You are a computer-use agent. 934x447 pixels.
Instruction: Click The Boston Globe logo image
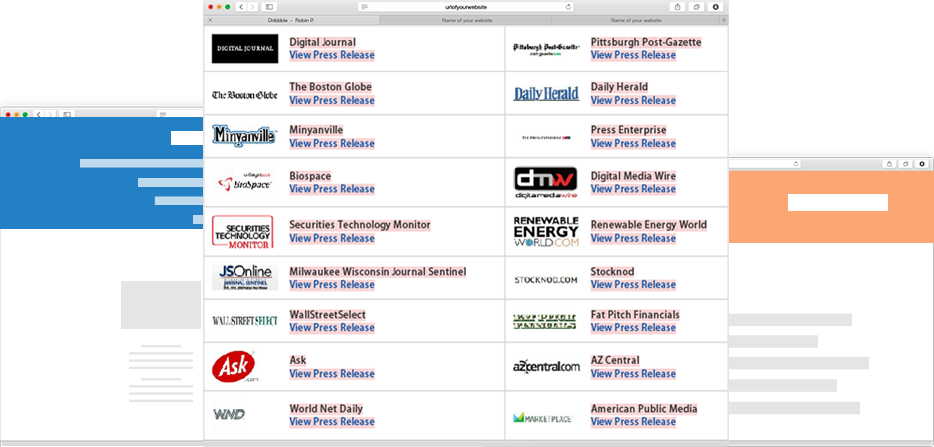point(245,94)
